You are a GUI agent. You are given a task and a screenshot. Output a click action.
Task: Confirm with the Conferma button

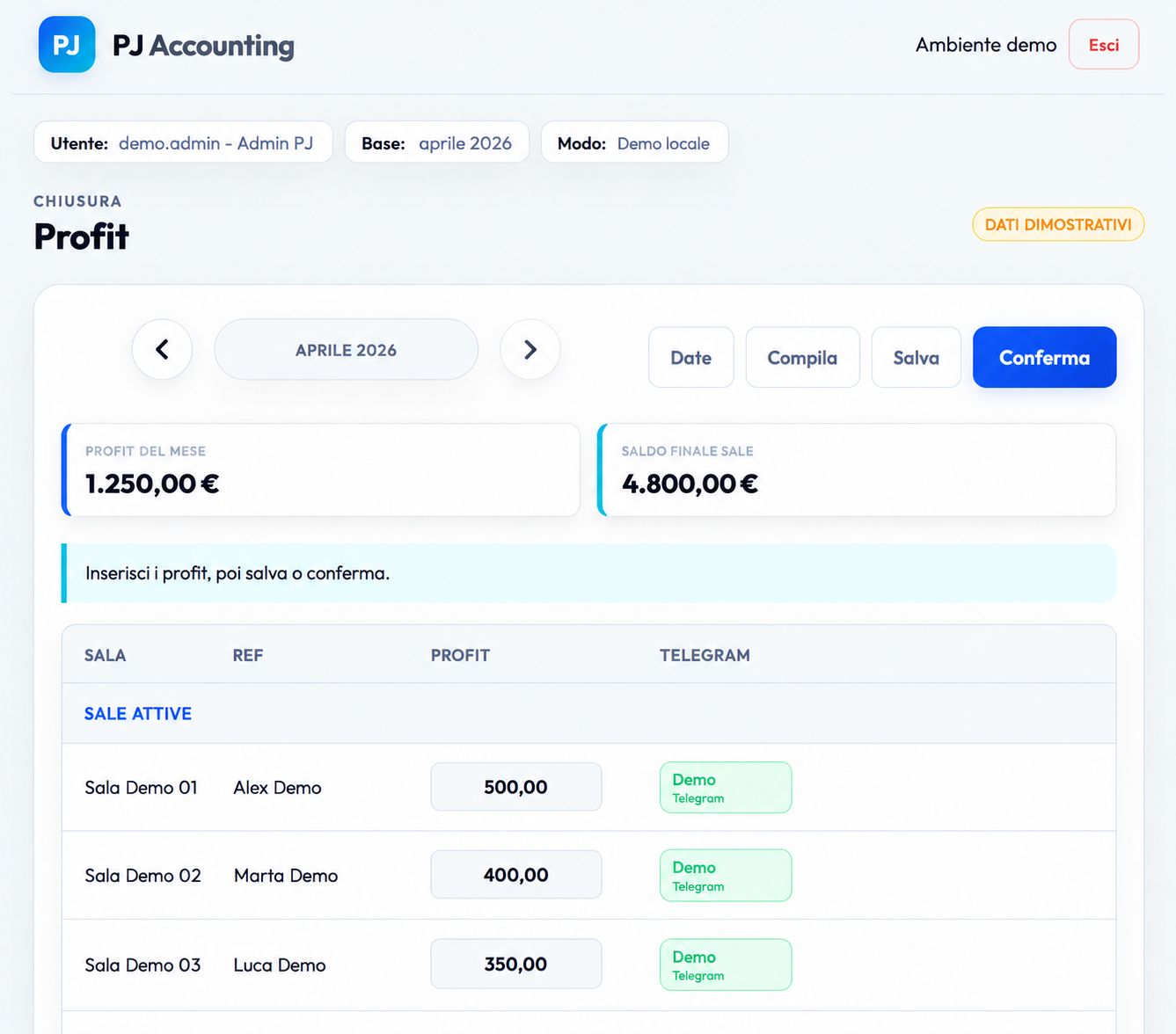tap(1044, 358)
